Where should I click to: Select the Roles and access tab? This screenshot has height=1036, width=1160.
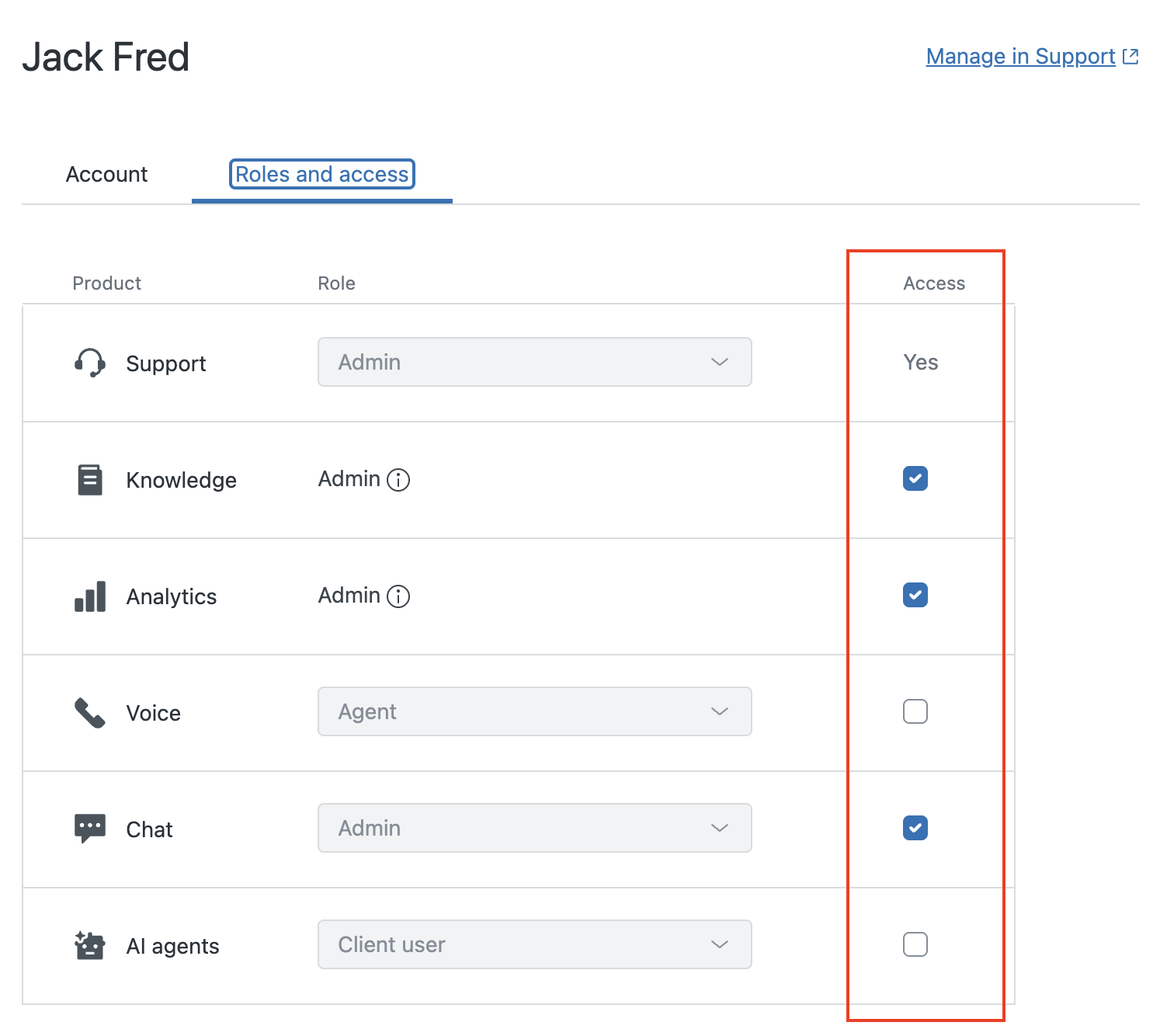pyautogui.click(x=321, y=175)
